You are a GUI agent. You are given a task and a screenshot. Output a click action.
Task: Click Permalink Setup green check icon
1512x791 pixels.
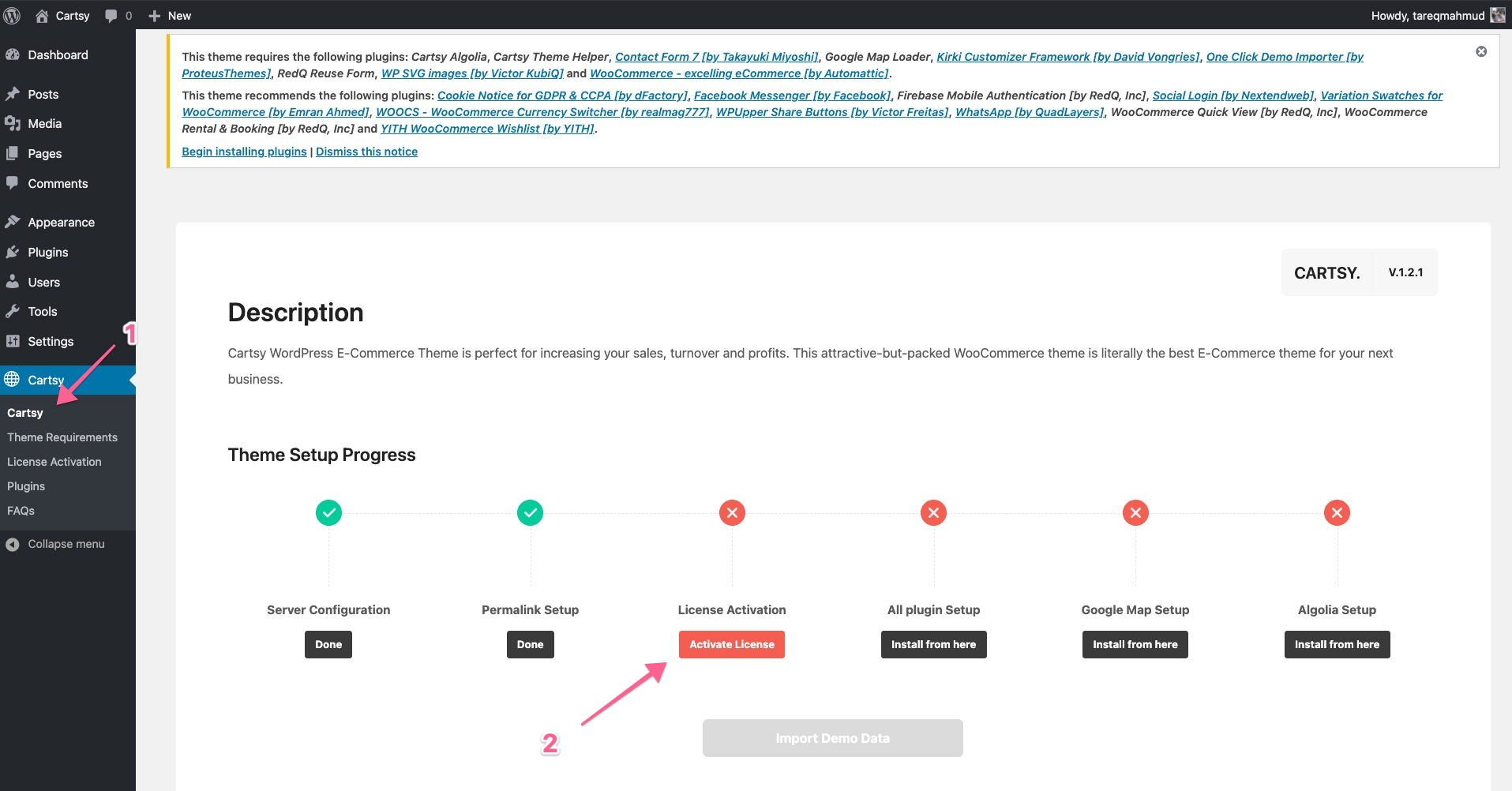click(x=531, y=513)
